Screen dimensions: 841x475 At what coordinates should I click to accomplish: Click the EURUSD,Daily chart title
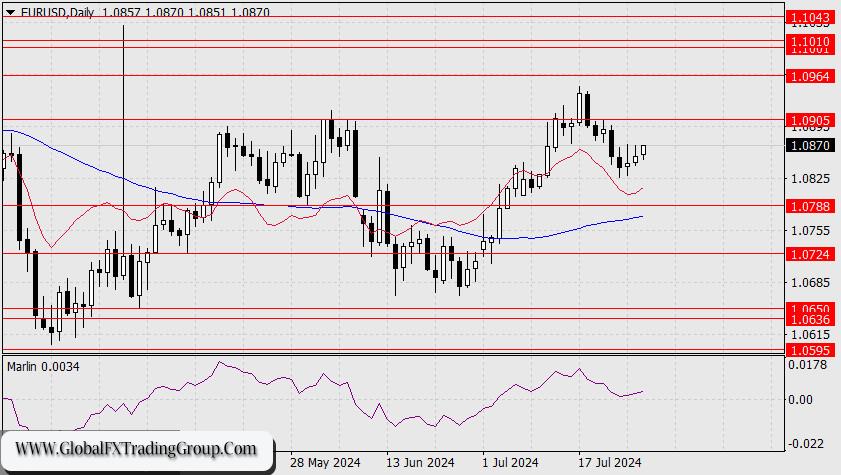click(x=57, y=12)
